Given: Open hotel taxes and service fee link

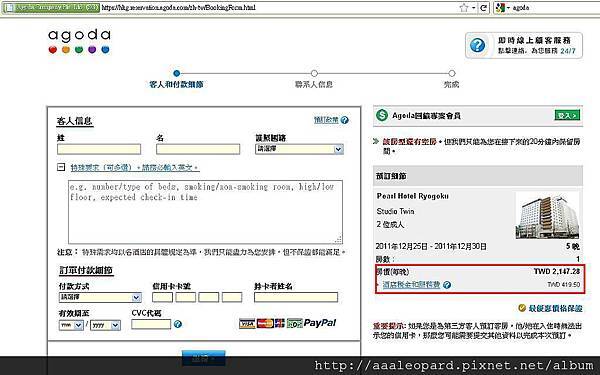Looking at the screenshot, I should click(411, 285).
